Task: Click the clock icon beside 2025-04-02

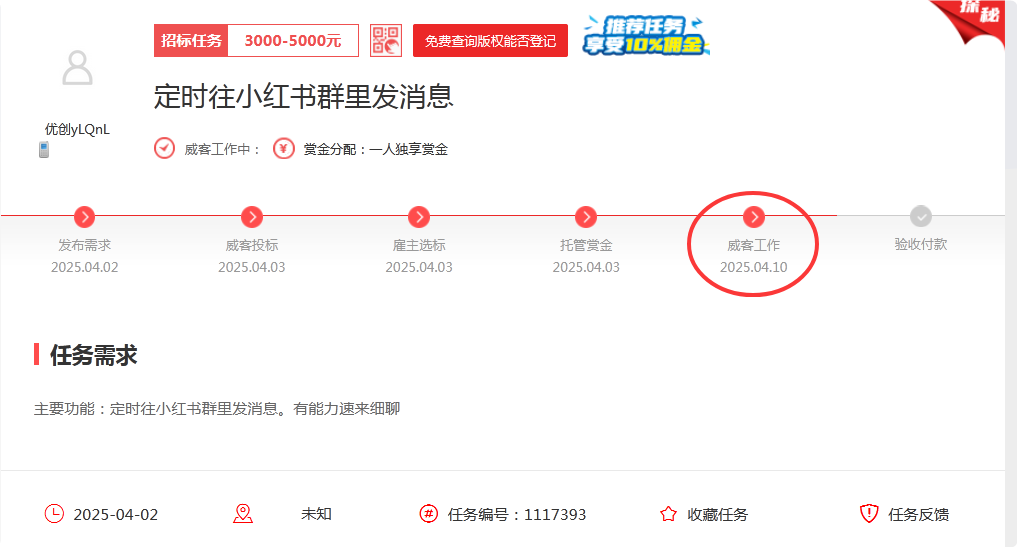Action: [54, 514]
